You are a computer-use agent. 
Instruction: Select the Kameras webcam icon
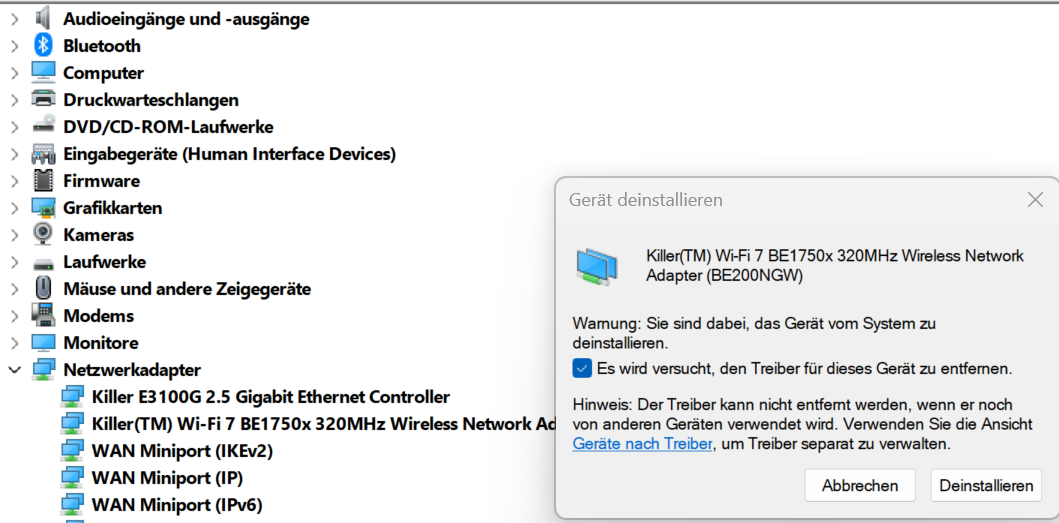pos(43,234)
